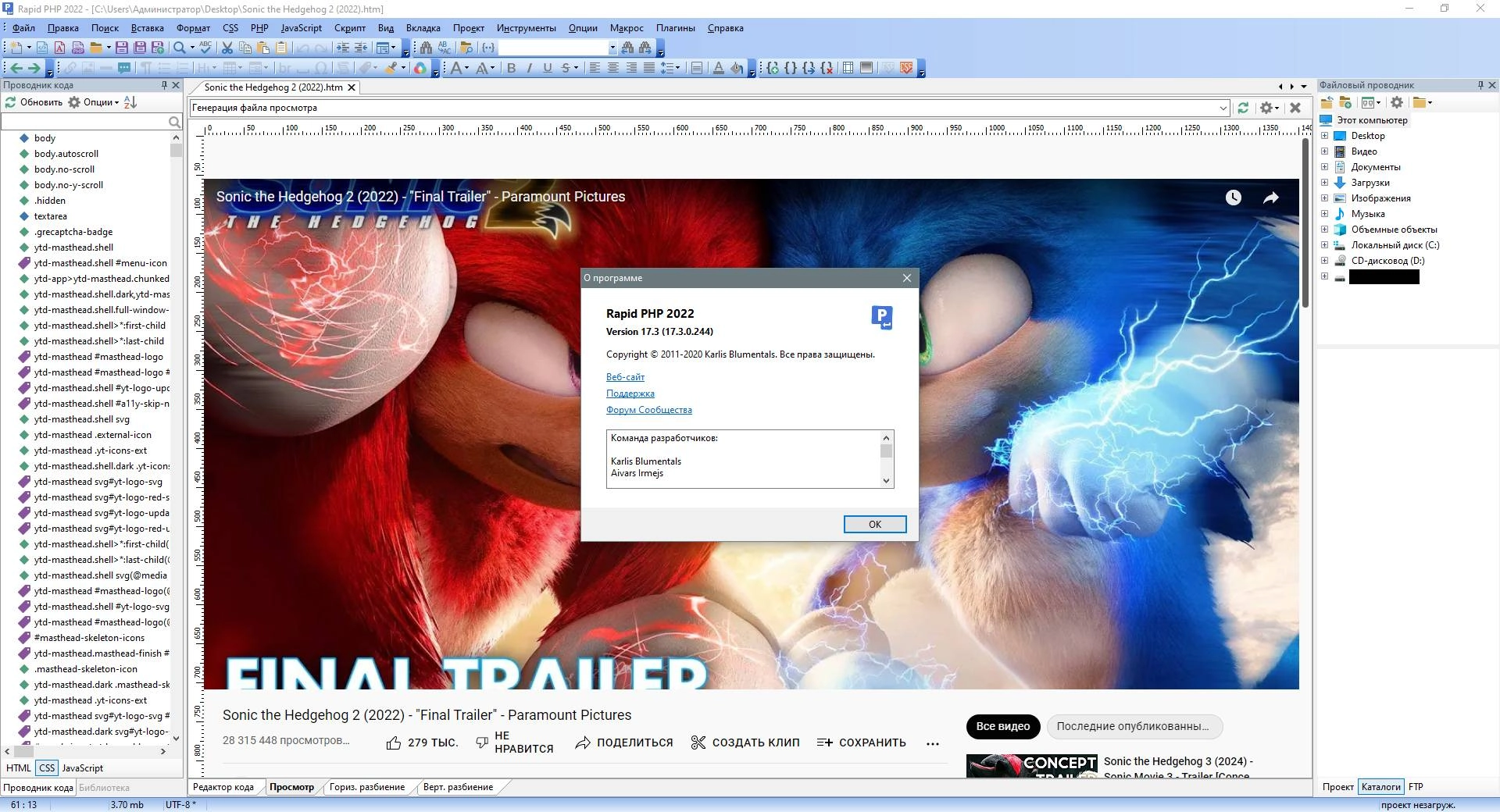Click the text color A icon

[718, 68]
